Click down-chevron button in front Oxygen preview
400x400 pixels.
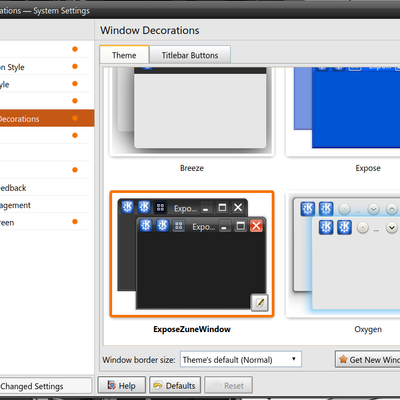coord(392,228)
